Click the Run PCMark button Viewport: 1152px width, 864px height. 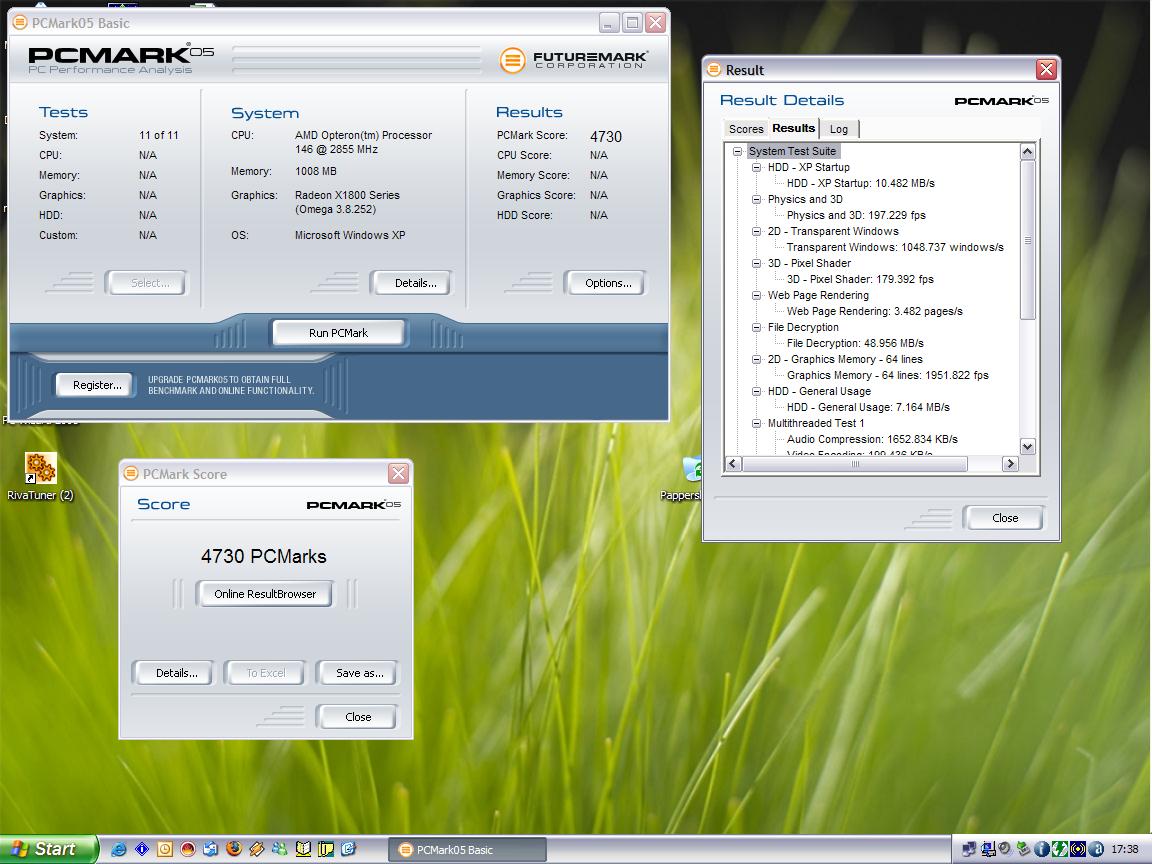338,333
